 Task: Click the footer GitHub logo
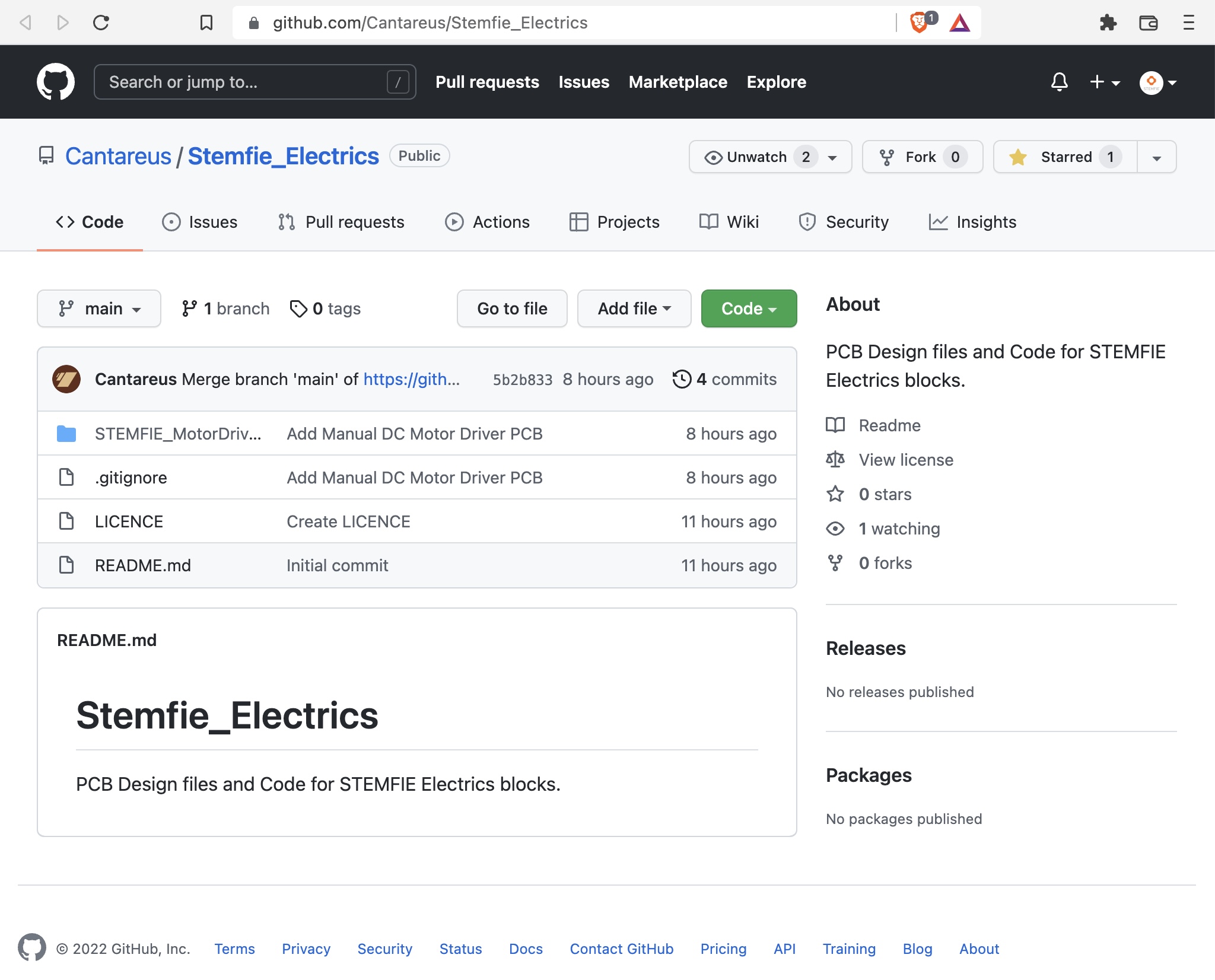32,948
